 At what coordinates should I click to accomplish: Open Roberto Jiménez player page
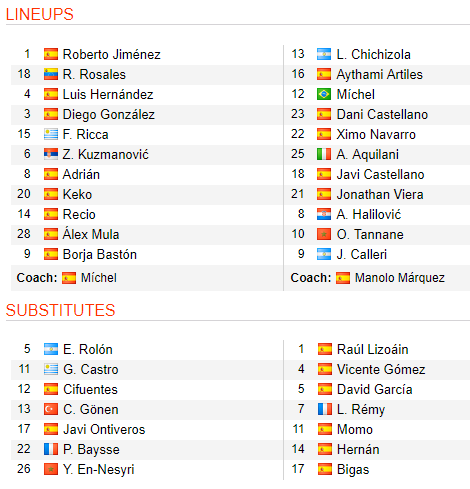(112, 54)
